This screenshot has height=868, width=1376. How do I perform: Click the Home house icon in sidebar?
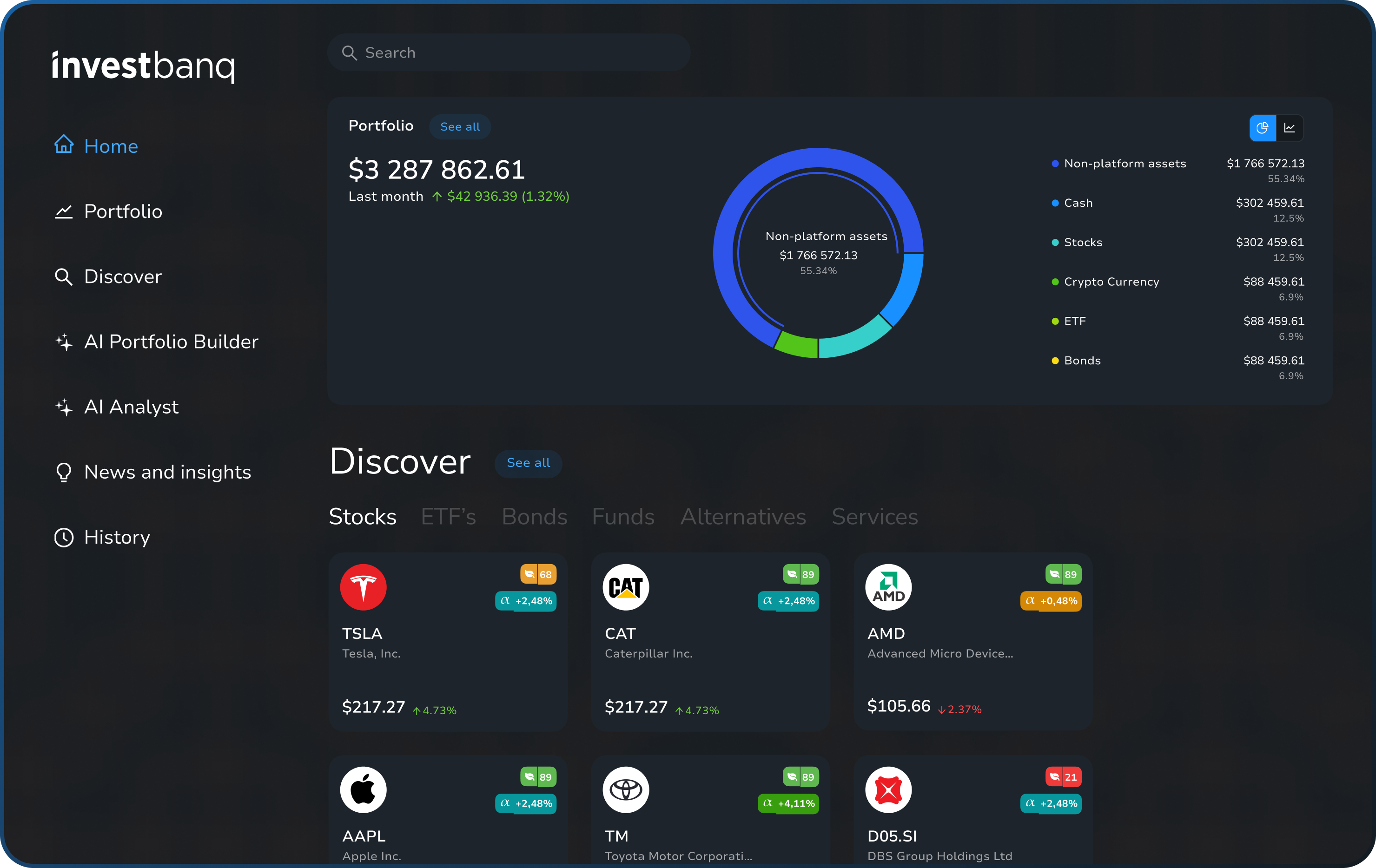64,145
